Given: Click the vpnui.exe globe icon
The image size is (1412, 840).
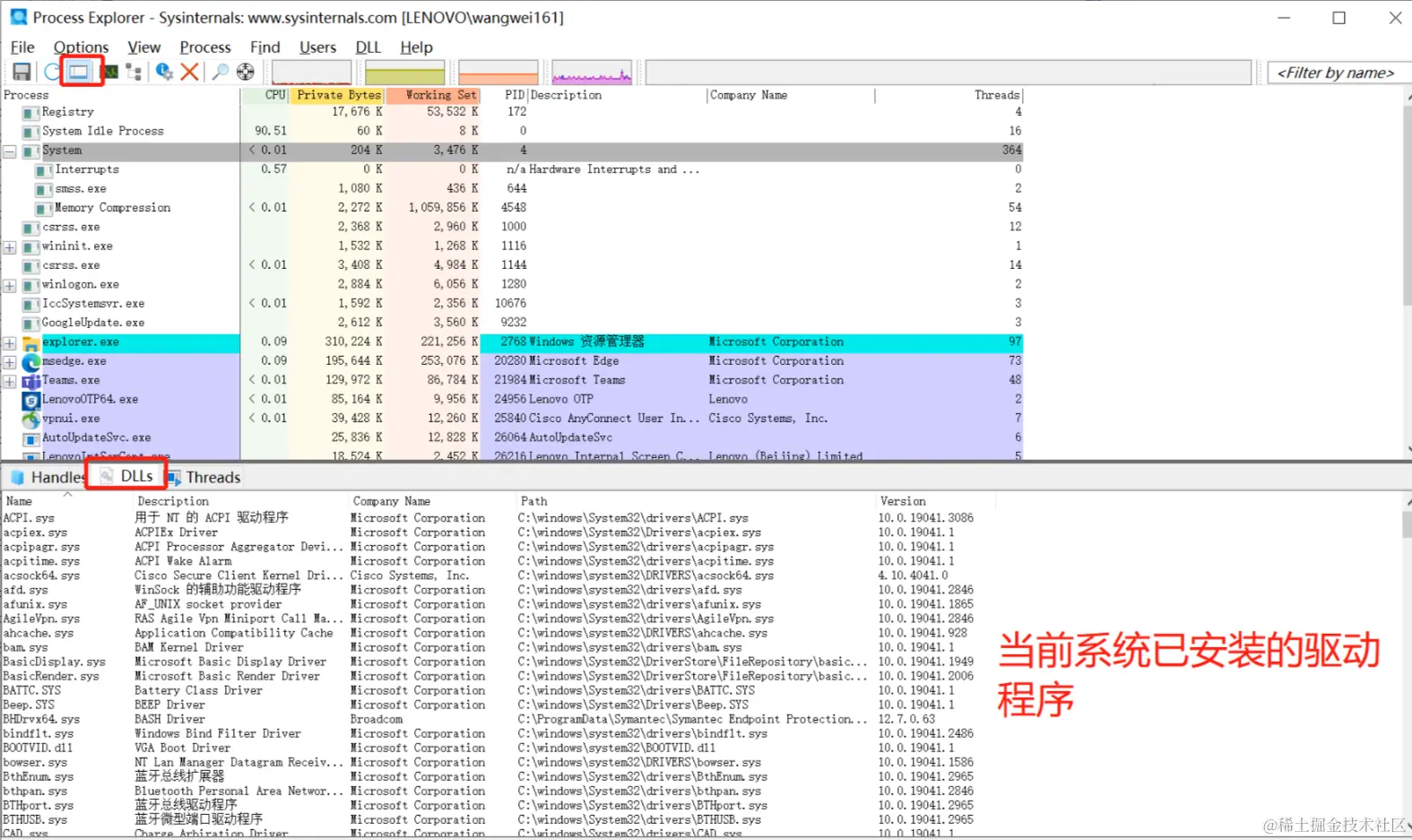Looking at the screenshot, I should [31, 420].
